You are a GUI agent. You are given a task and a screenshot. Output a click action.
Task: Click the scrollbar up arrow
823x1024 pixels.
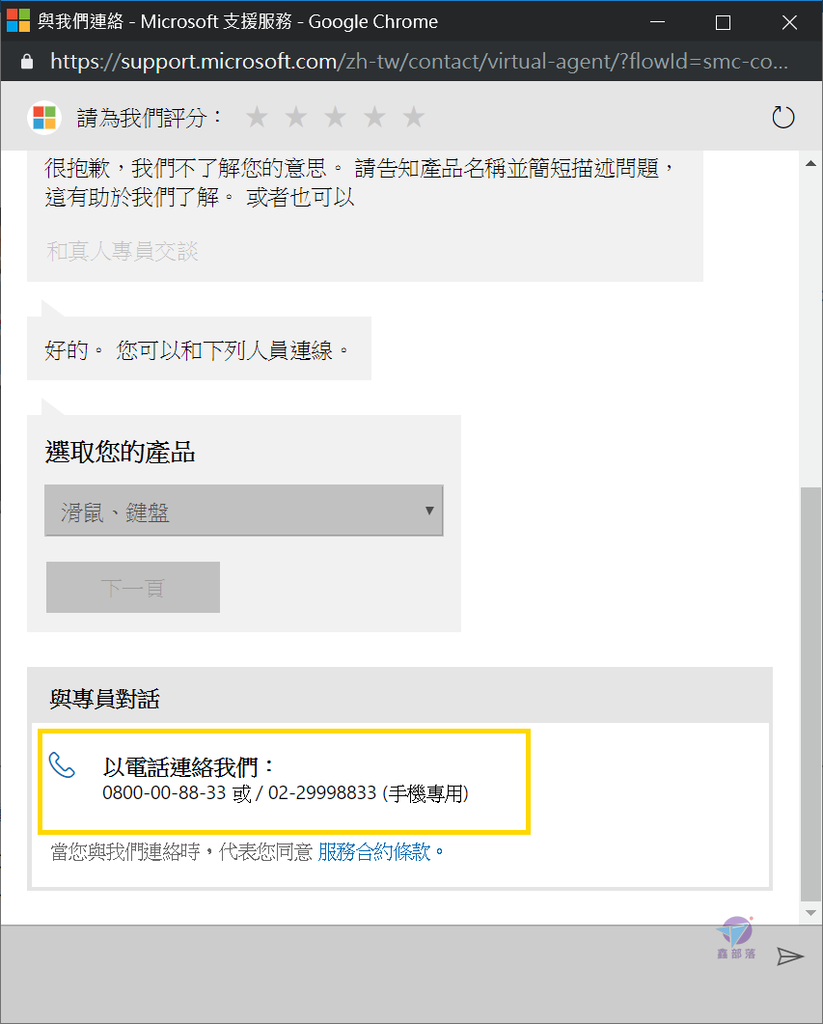[811, 163]
